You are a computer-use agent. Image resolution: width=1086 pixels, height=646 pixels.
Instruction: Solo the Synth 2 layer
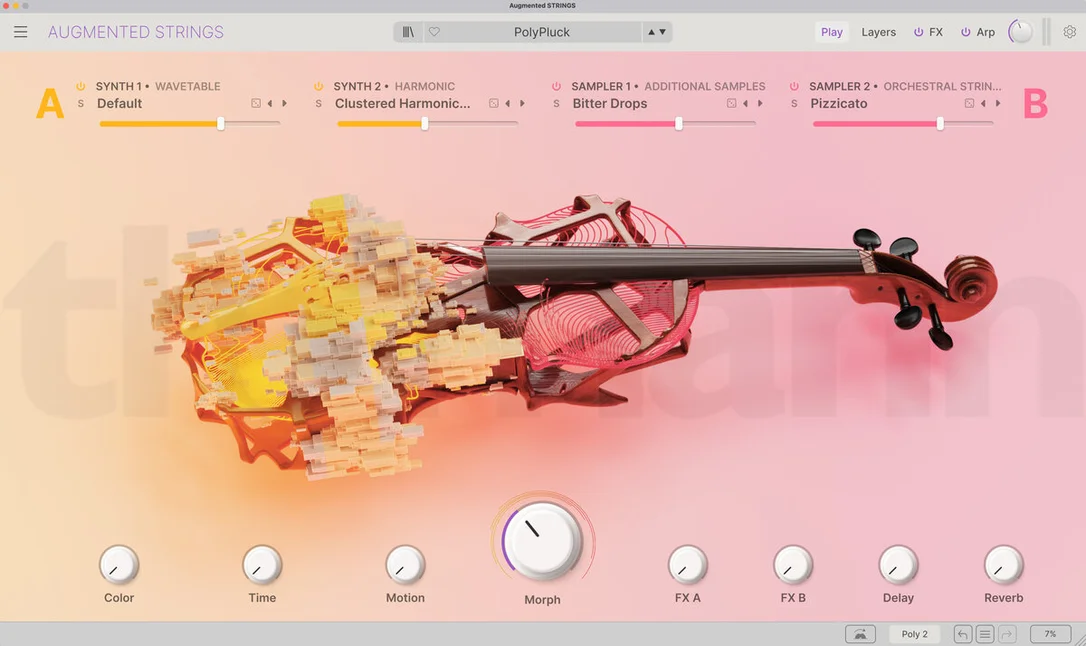point(319,104)
